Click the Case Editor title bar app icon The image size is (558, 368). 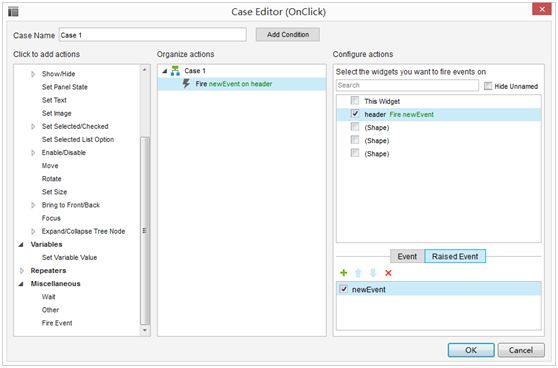pos(13,12)
